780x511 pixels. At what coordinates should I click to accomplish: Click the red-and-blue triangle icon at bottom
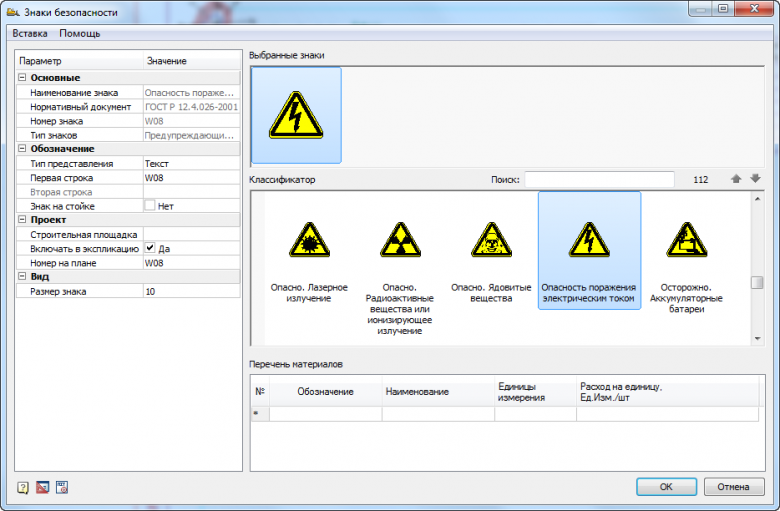click(x=42, y=488)
